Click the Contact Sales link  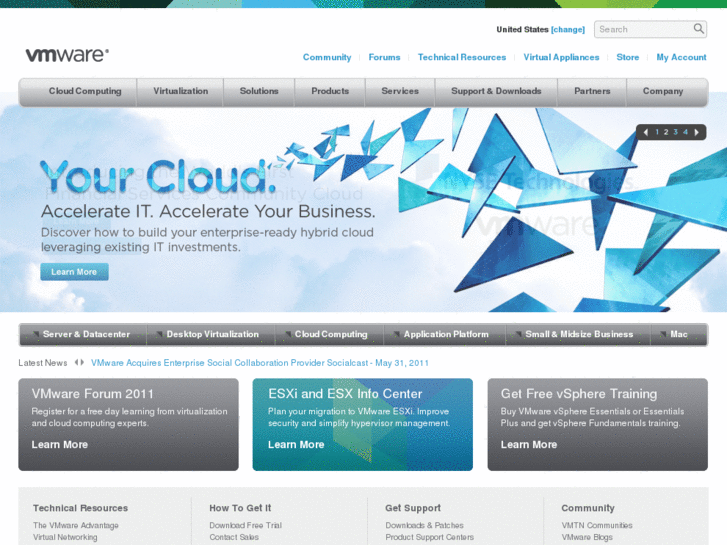234,537
